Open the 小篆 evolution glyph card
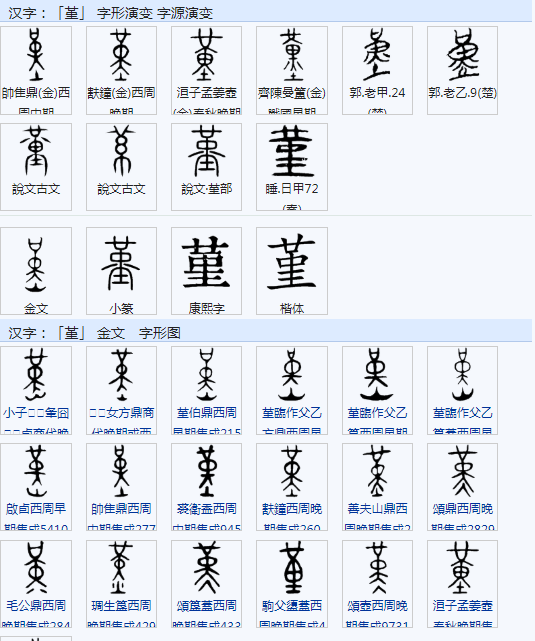Screen dimensions: 535x641 pos(121,271)
